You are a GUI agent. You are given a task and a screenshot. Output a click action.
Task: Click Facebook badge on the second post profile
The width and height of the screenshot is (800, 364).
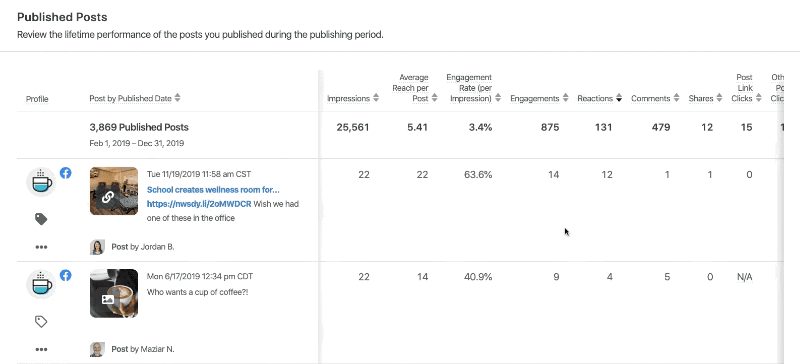coord(65,275)
